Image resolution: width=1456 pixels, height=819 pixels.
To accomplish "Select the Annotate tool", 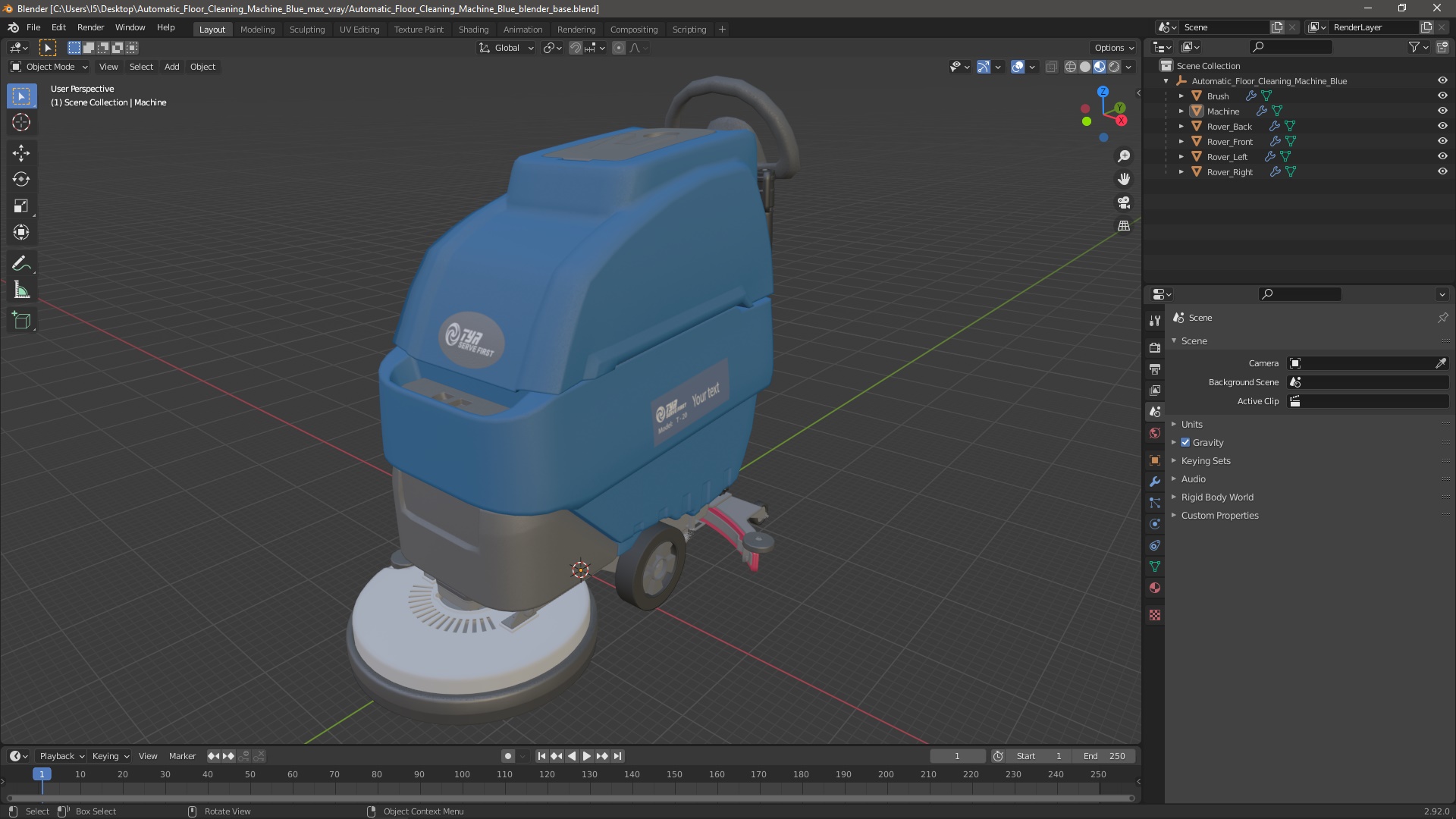I will click(21, 264).
